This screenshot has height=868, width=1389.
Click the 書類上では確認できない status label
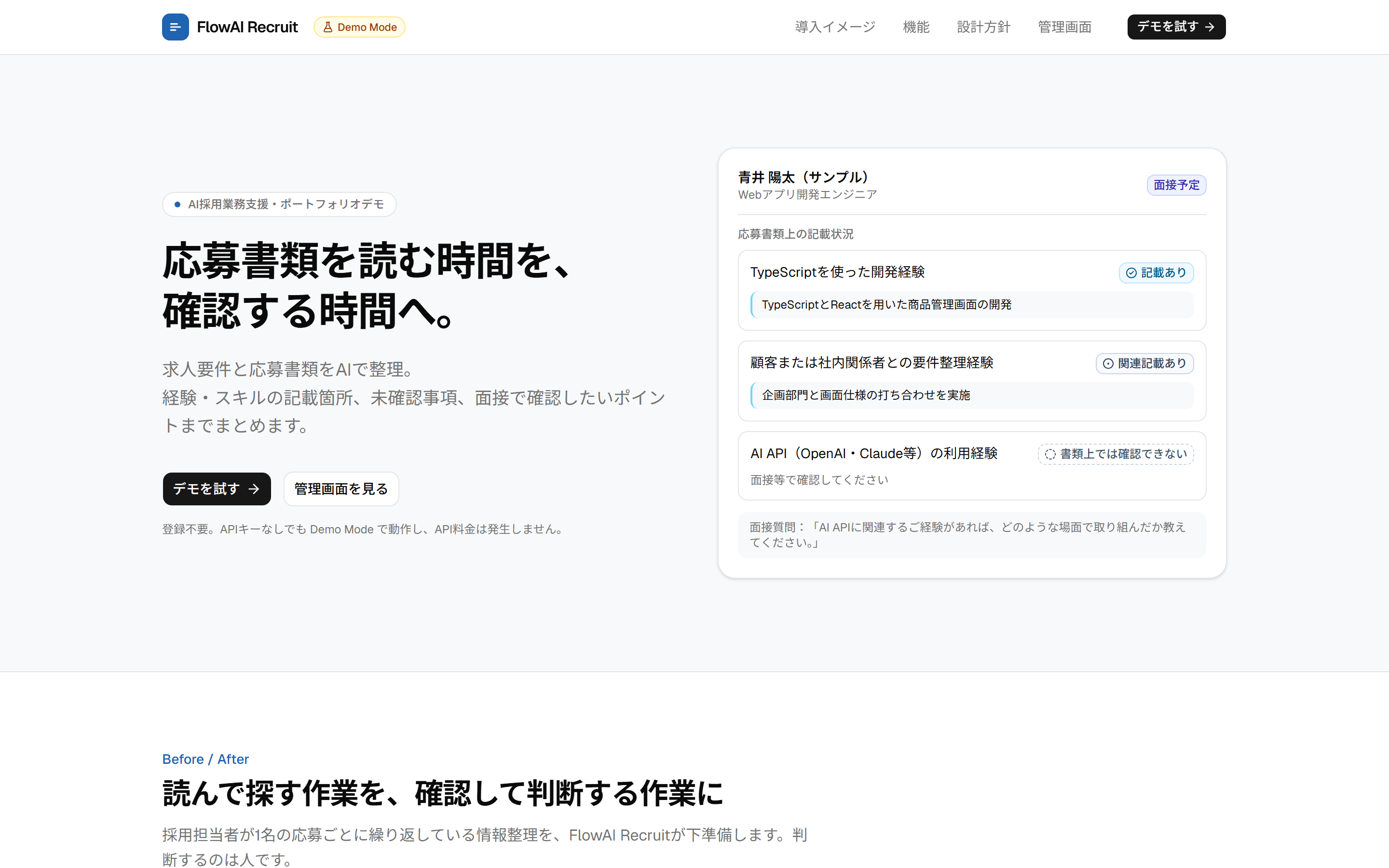[1123, 454]
